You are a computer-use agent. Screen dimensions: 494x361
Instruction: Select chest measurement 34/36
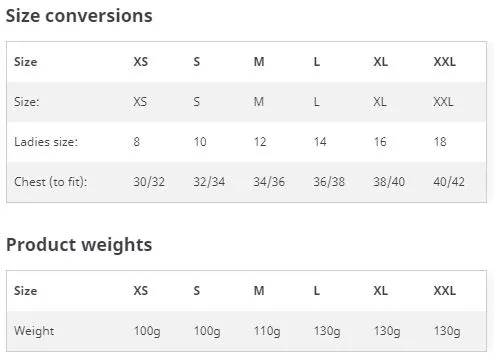click(269, 182)
